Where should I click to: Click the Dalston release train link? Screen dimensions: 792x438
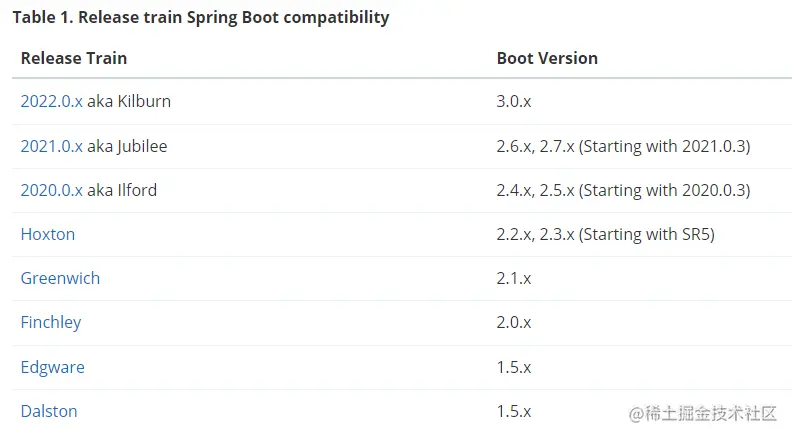(x=49, y=411)
